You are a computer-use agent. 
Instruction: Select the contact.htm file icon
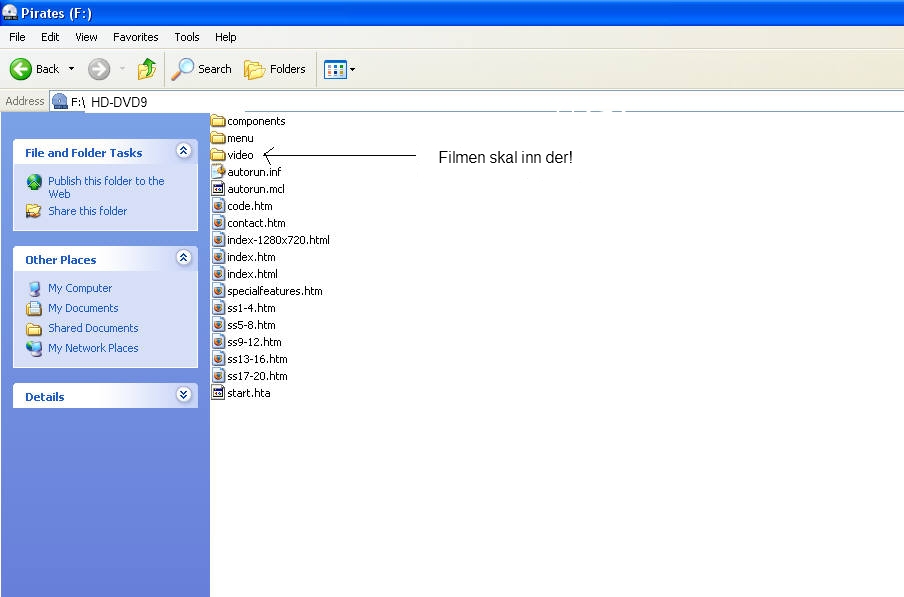(218, 222)
